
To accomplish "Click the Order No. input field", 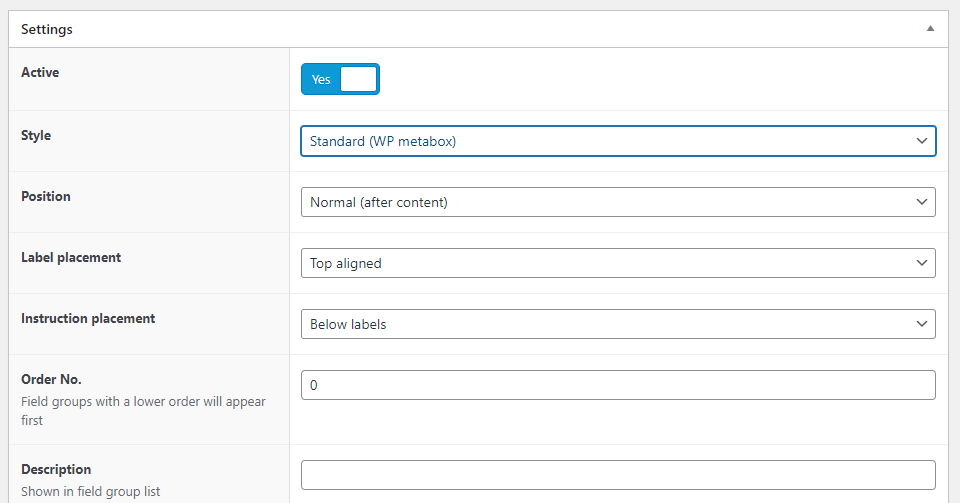I will (618, 385).
